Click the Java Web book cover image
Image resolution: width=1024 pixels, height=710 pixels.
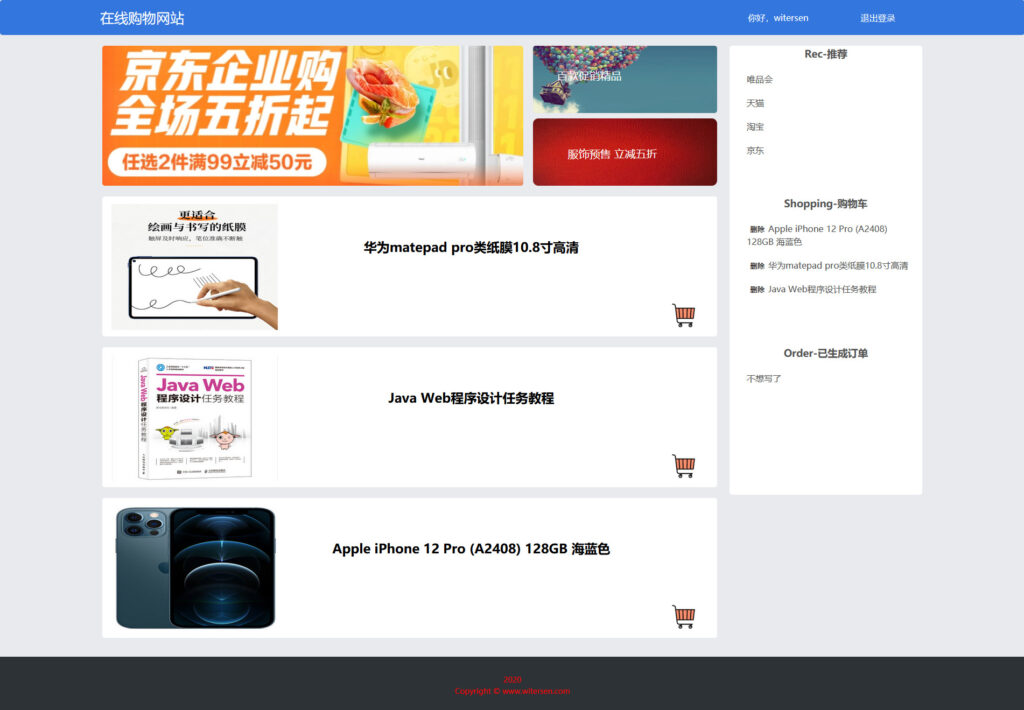click(194, 417)
